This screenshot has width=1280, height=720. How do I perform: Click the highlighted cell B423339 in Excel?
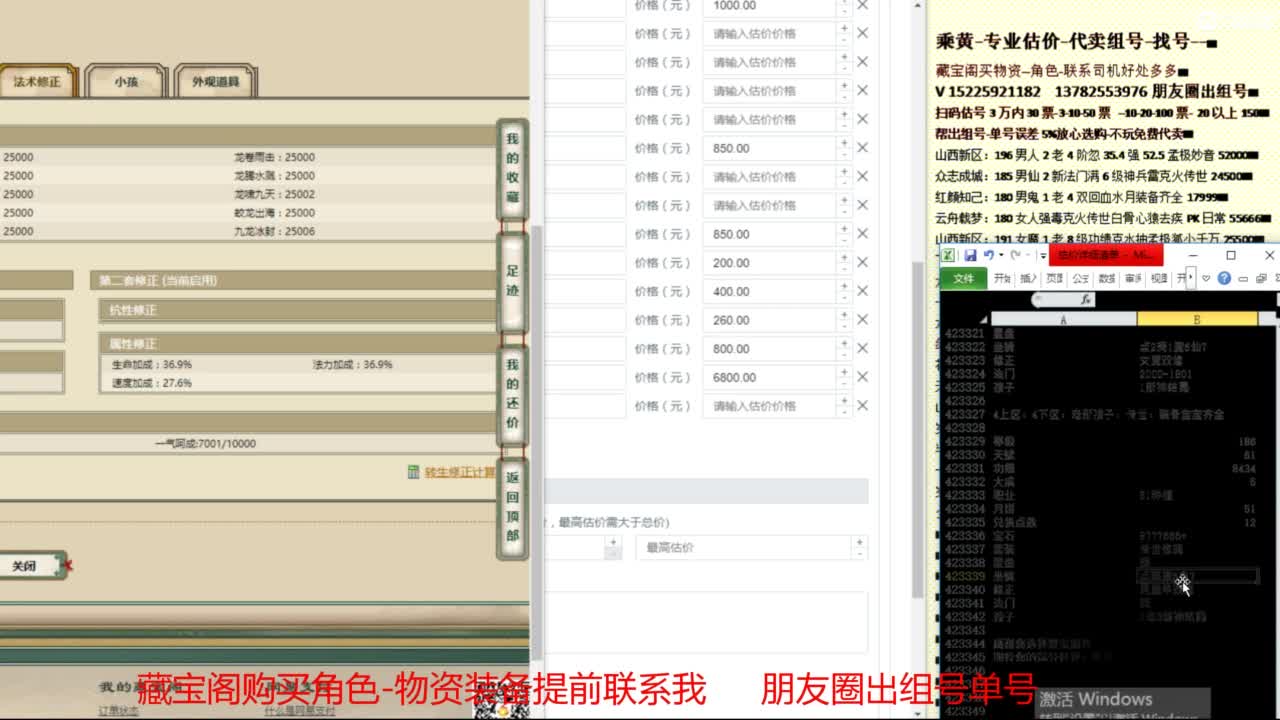(x=1197, y=577)
